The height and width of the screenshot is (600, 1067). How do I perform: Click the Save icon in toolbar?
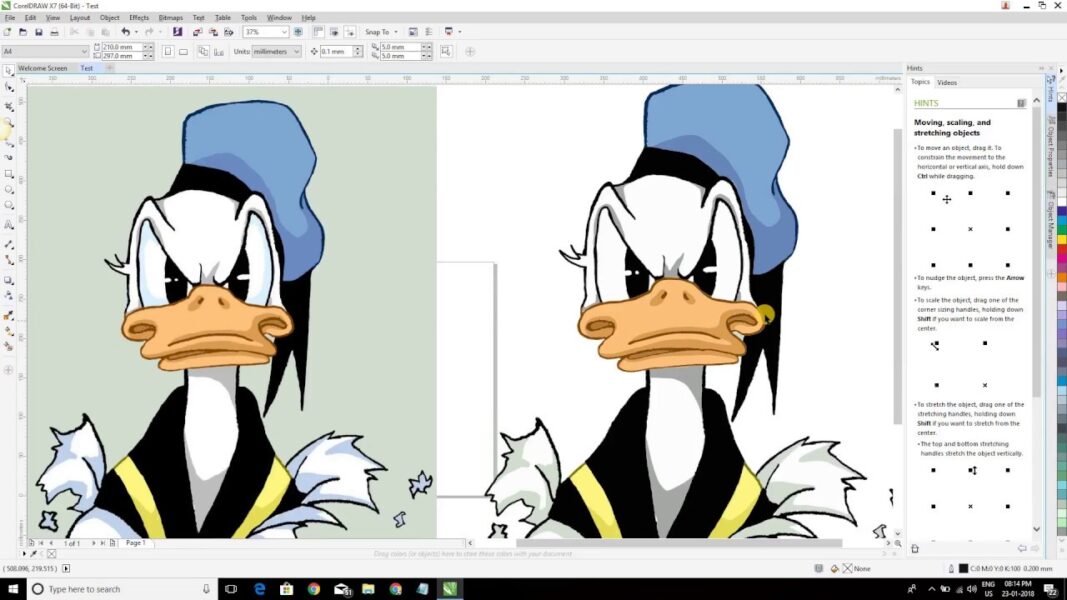coord(39,32)
